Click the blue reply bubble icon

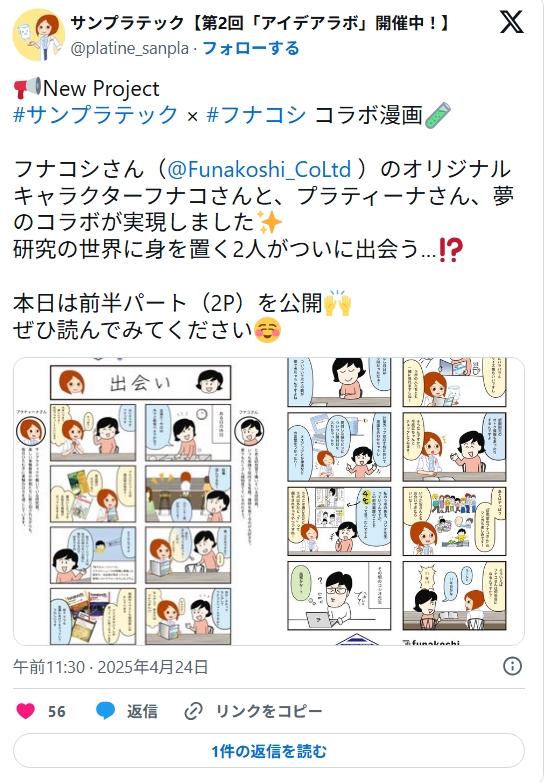[105, 711]
